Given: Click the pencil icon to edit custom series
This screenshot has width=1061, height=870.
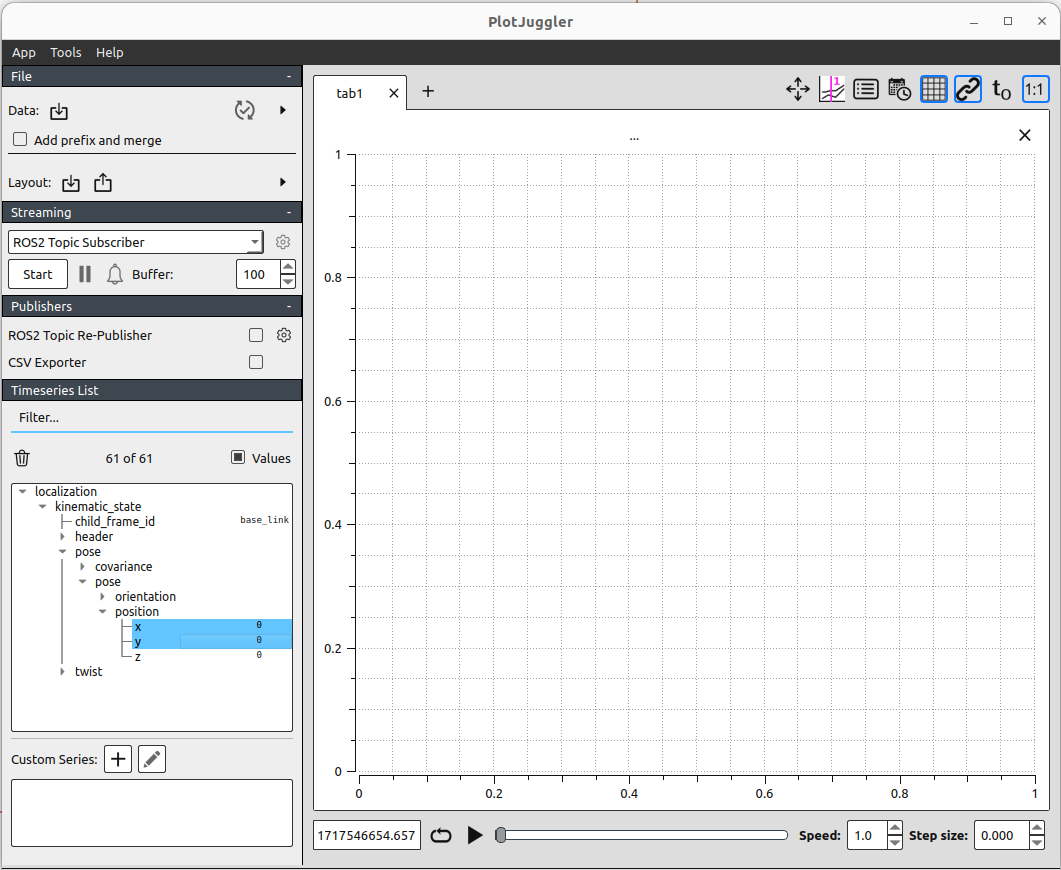Looking at the screenshot, I should click(x=152, y=759).
